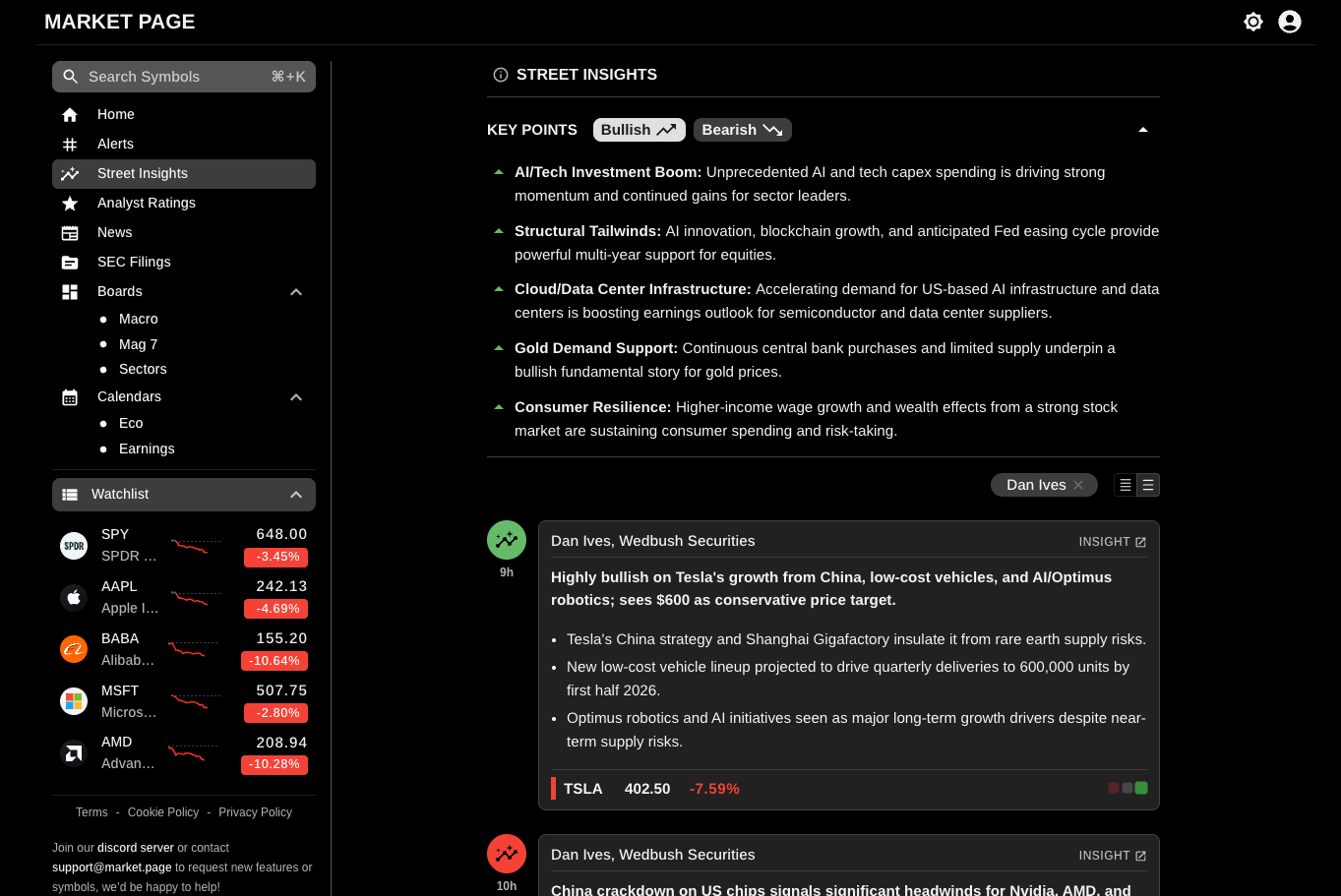Collapse the Watchlist panel
Viewport: 1341px width, 896px height.
(296, 495)
